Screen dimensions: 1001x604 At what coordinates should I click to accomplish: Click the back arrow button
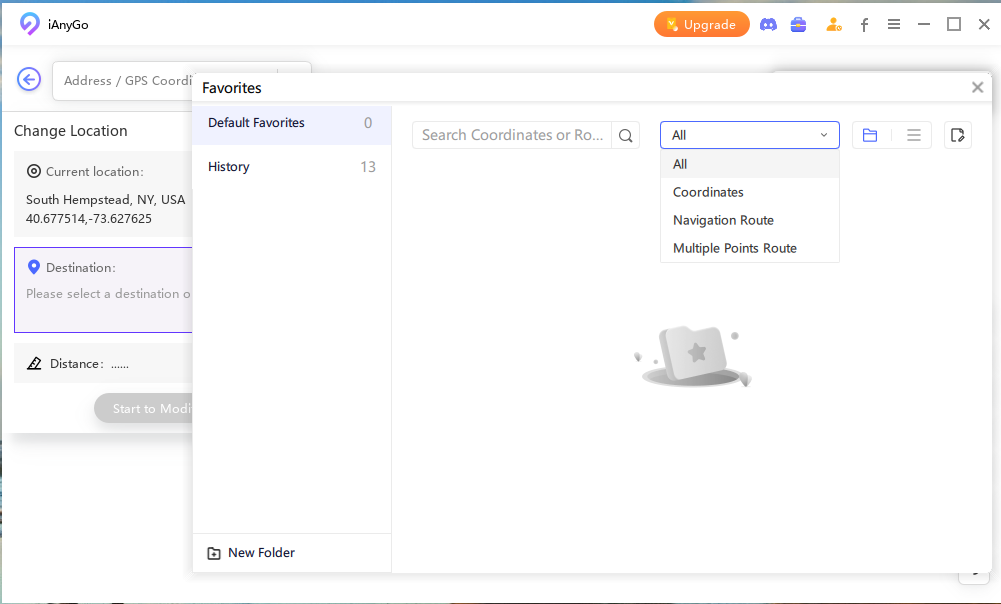pos(29,80)
